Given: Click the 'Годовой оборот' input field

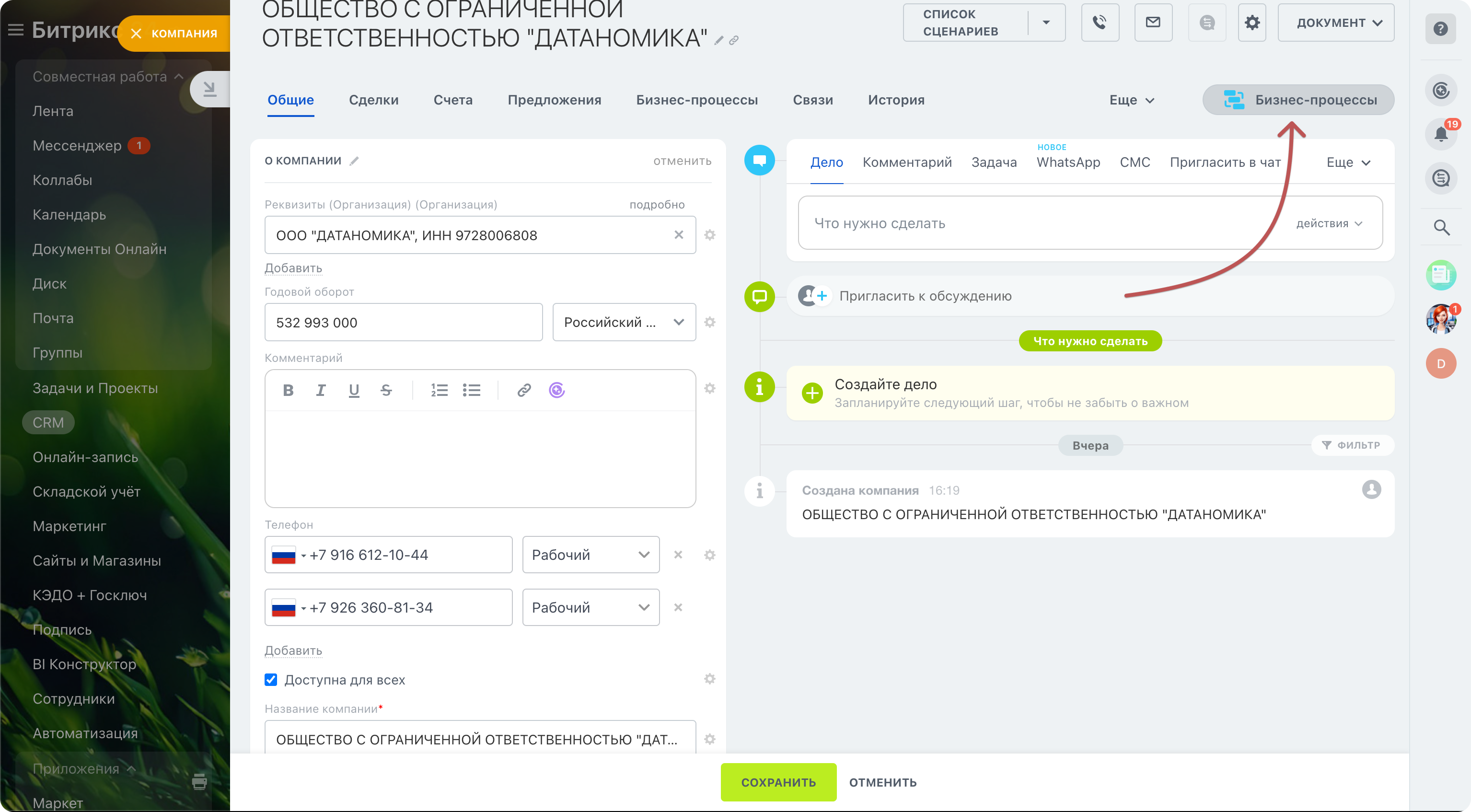Looking at the screenshot, I should [x=403, y=322].
